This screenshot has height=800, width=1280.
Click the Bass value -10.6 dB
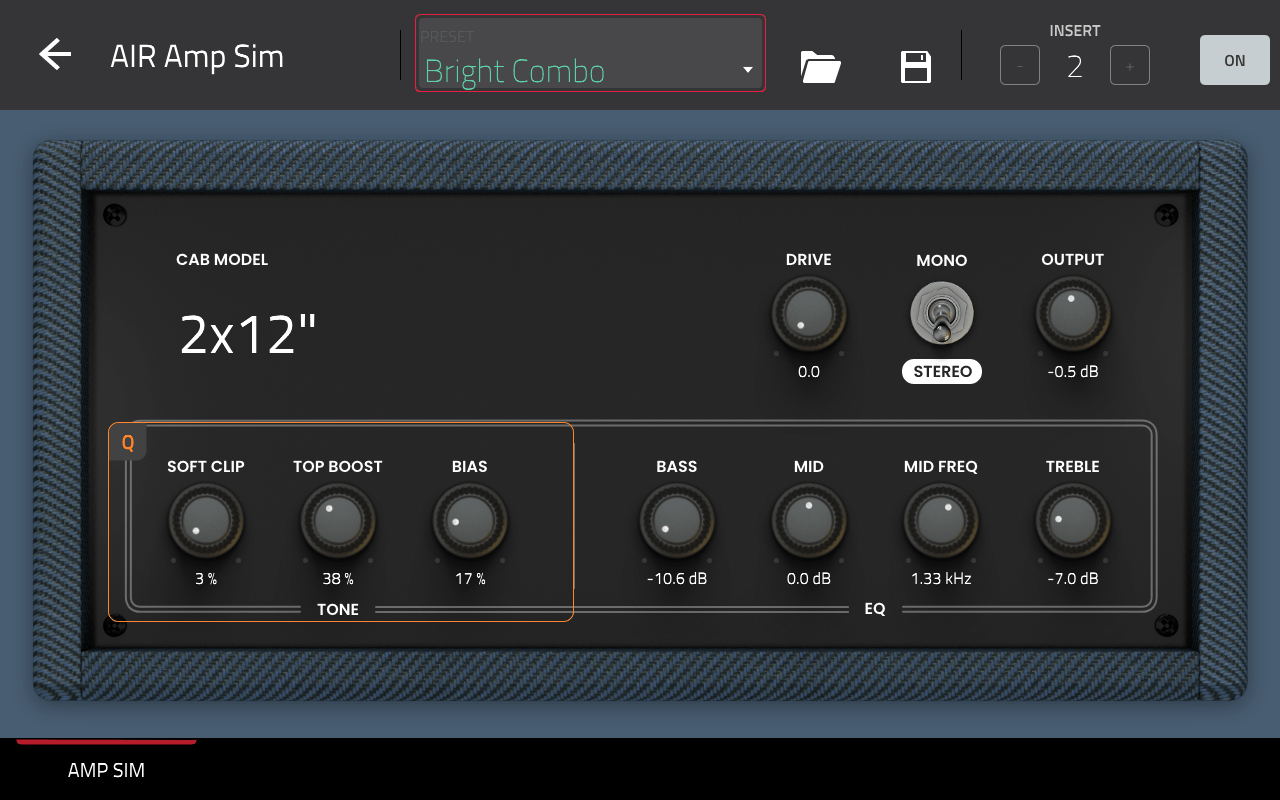pos(677,579)
